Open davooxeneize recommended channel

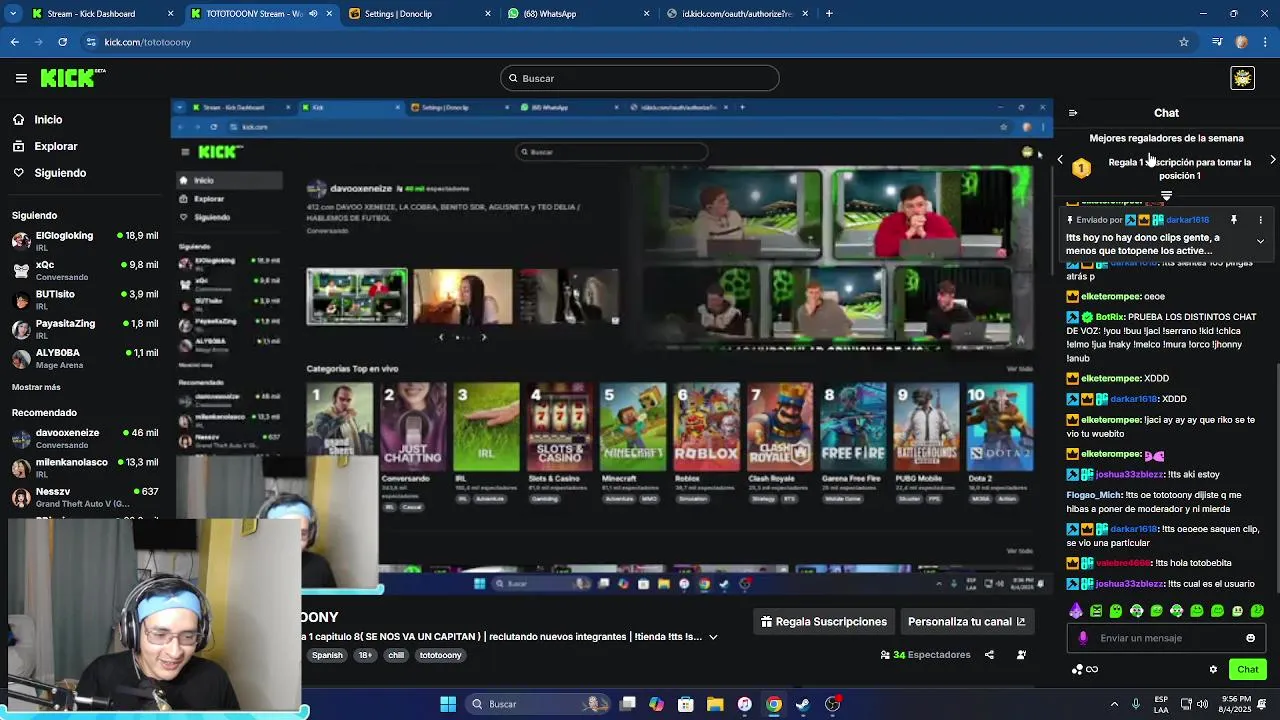[x=85, y=438]
